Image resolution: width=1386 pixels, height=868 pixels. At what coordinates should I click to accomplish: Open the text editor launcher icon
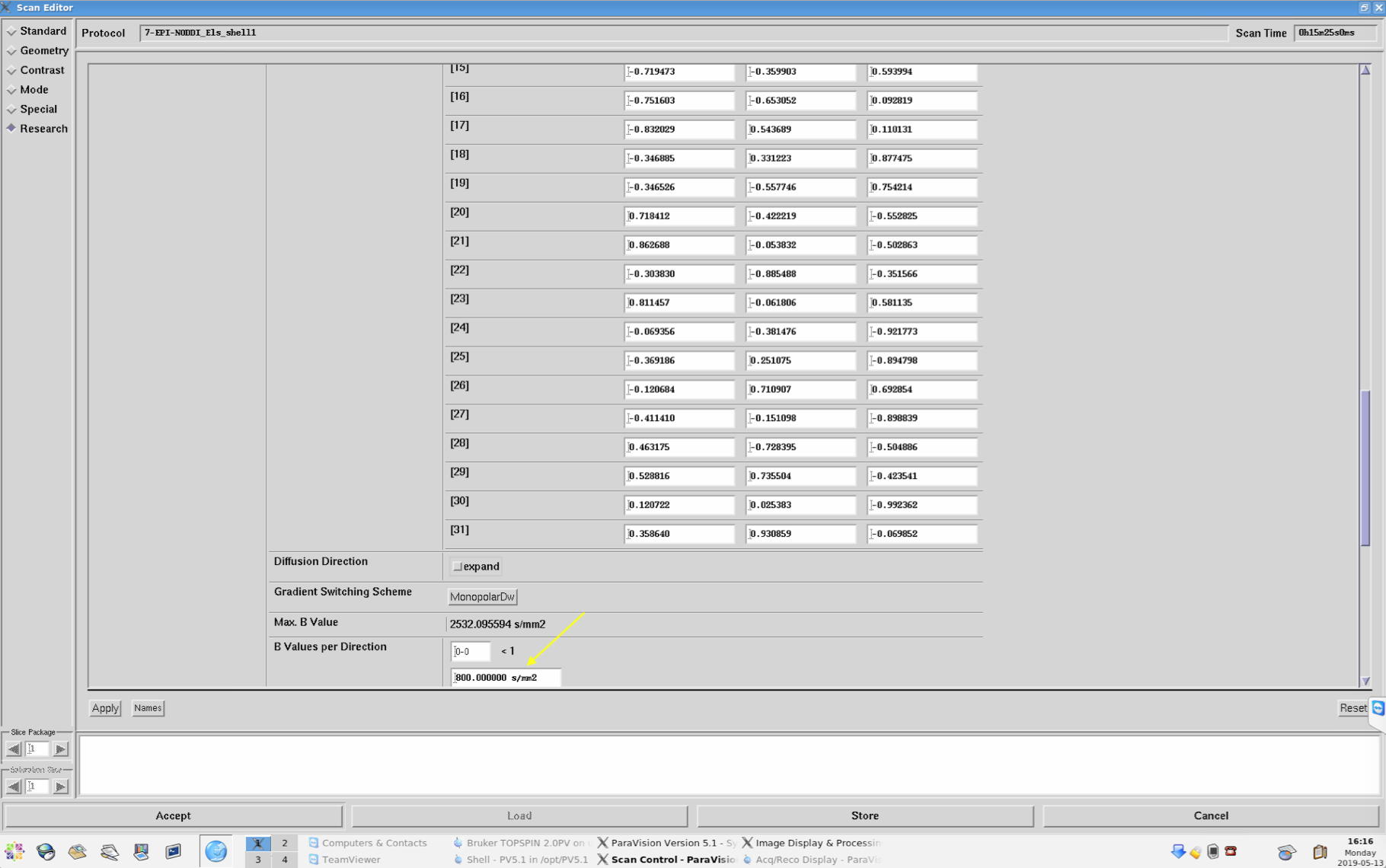(x=110, y=851)
